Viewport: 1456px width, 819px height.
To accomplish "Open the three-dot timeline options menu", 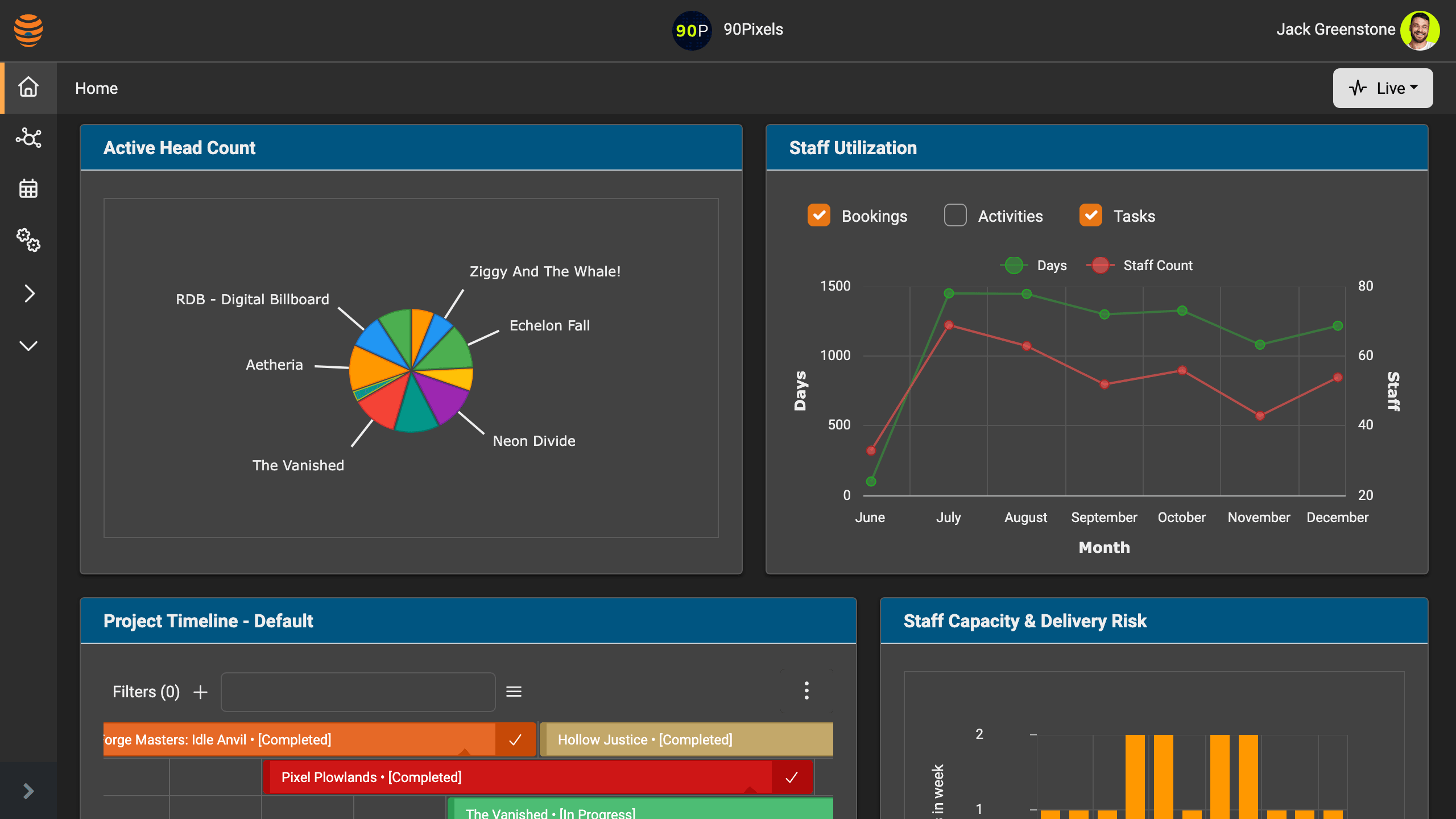I will pos(806,691).
